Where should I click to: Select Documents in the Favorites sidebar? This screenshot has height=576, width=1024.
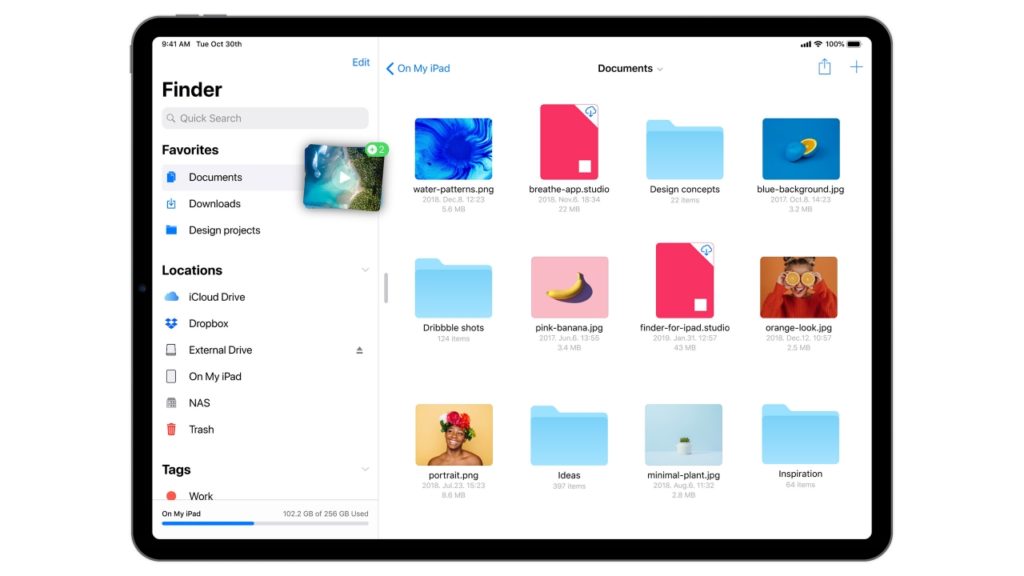click(215, 177)
